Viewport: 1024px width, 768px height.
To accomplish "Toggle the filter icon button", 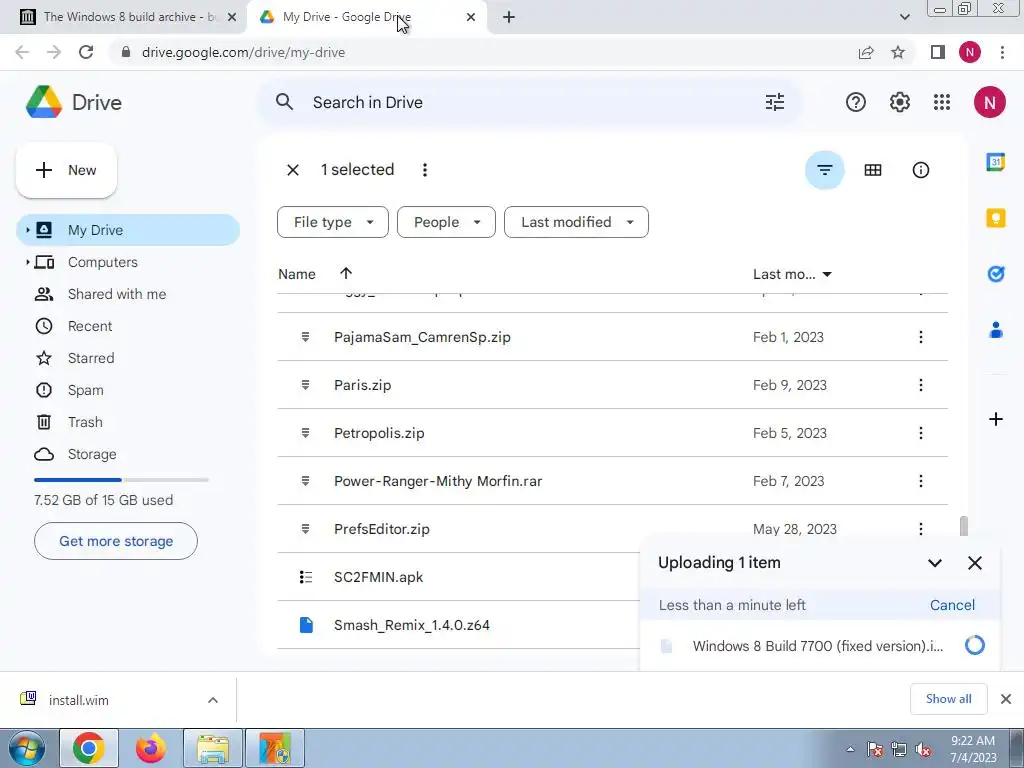I will click(824, 170).
